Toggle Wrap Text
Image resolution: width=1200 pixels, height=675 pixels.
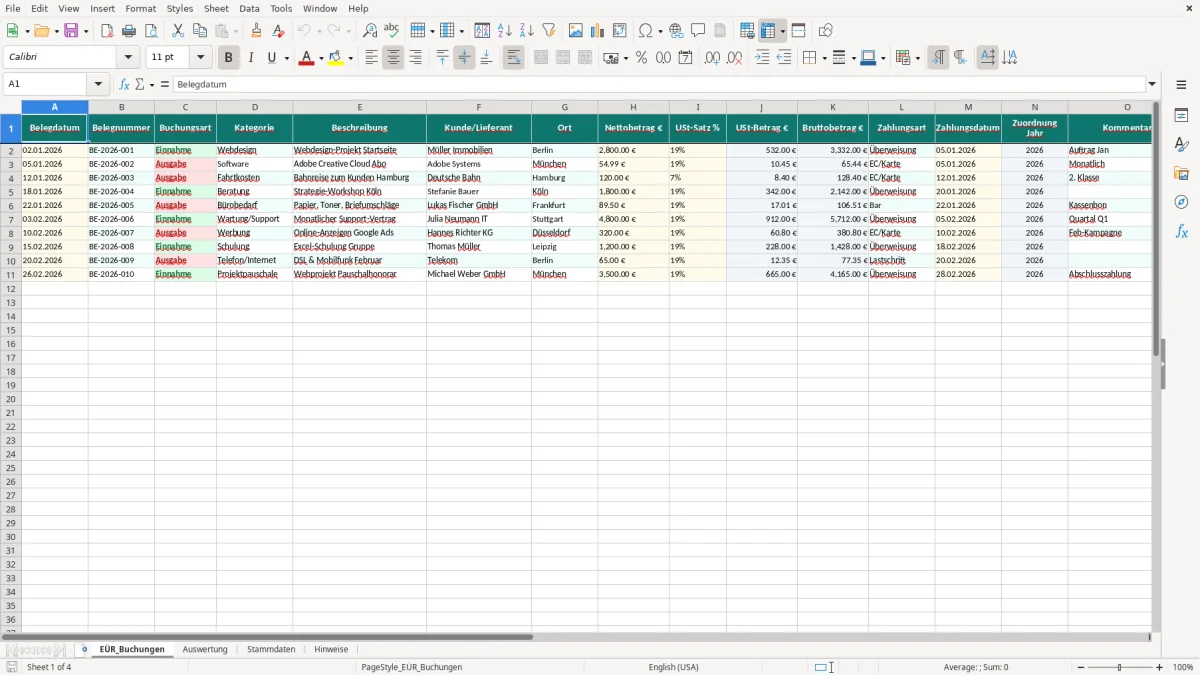513,58
